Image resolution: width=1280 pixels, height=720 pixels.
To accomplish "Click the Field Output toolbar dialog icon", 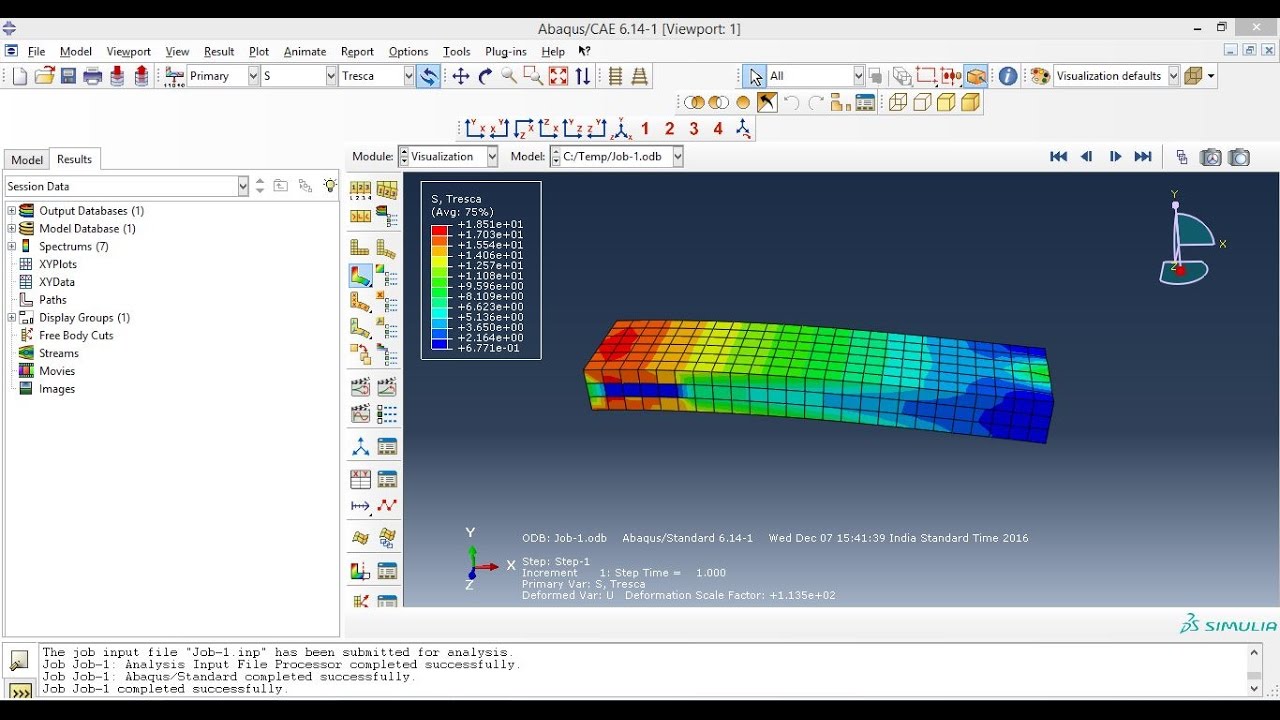I will 174,76.
